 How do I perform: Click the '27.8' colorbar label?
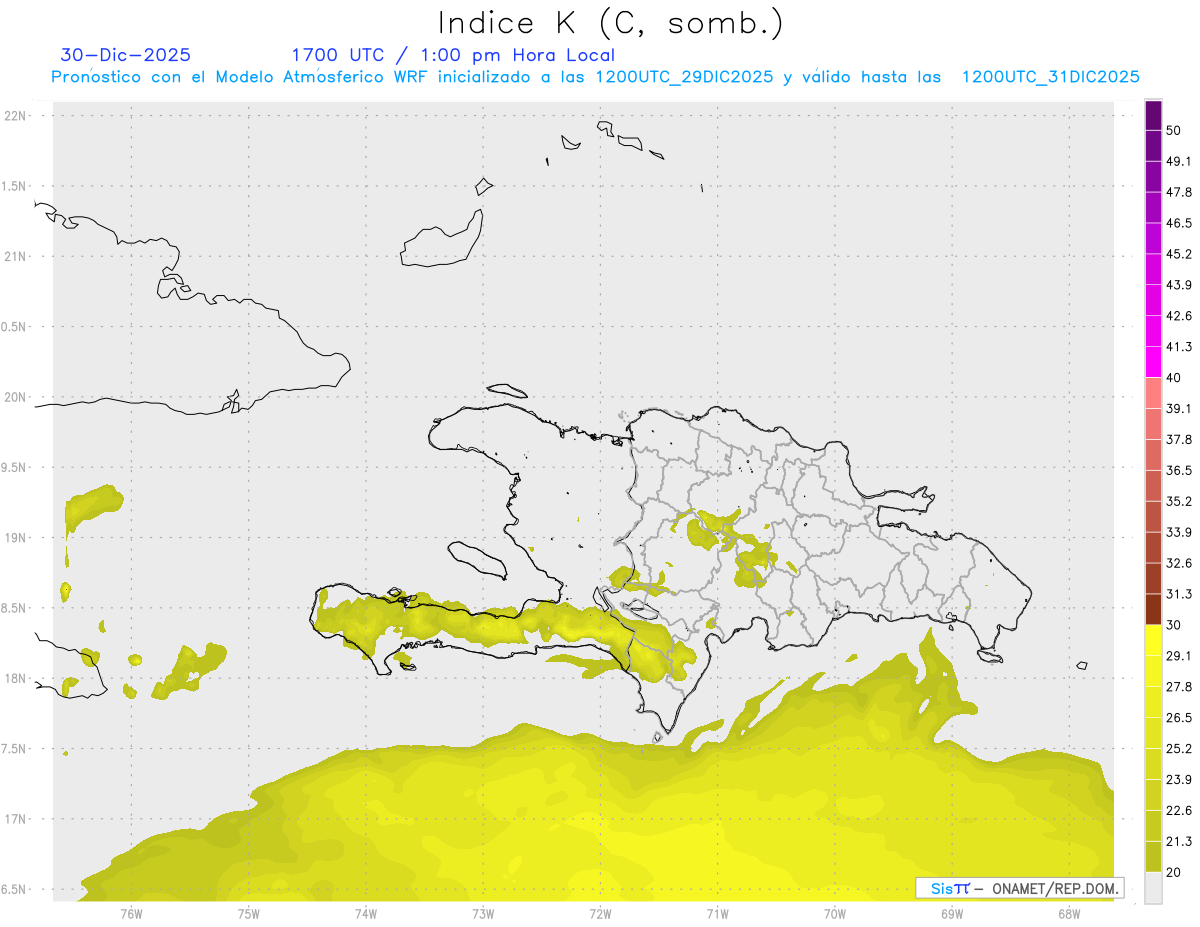pyautogui.click(x=1179, y=687)
